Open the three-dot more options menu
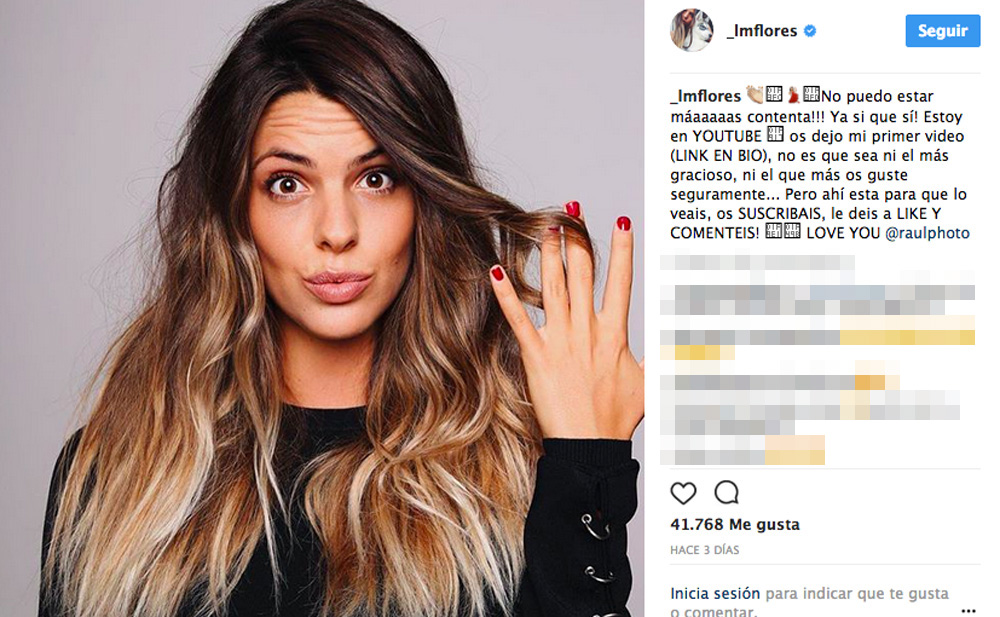1000x617 pixels. pyautogui.click(x=968, y=611)
